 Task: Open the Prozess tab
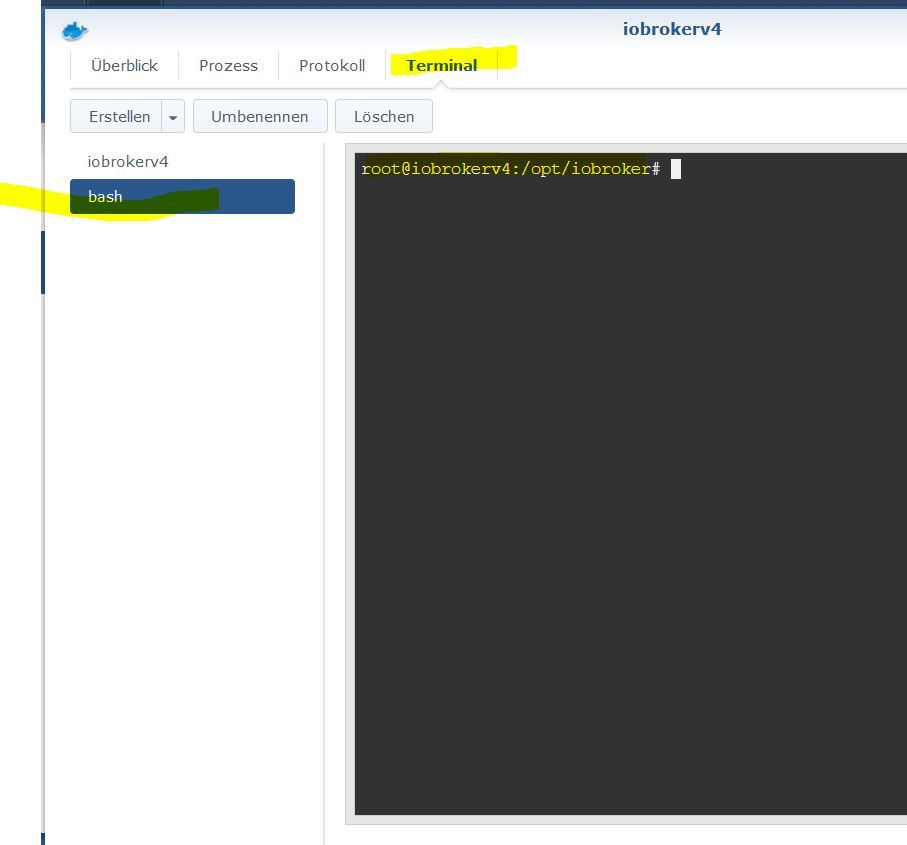228,65
